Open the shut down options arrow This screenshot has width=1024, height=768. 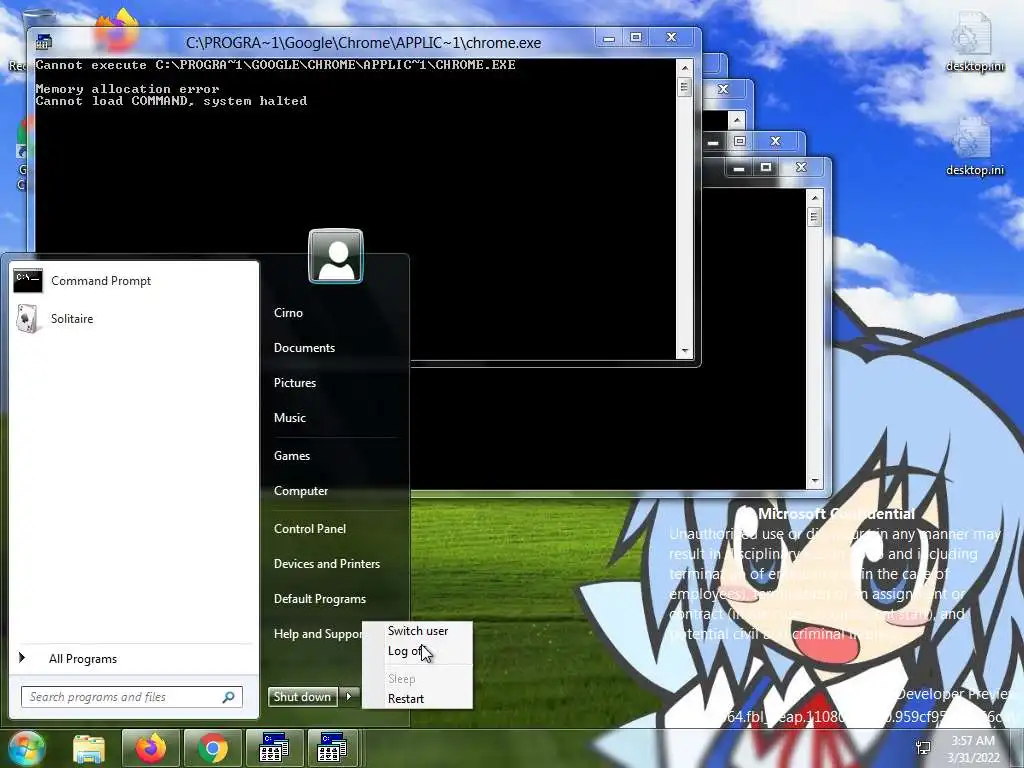349,697
